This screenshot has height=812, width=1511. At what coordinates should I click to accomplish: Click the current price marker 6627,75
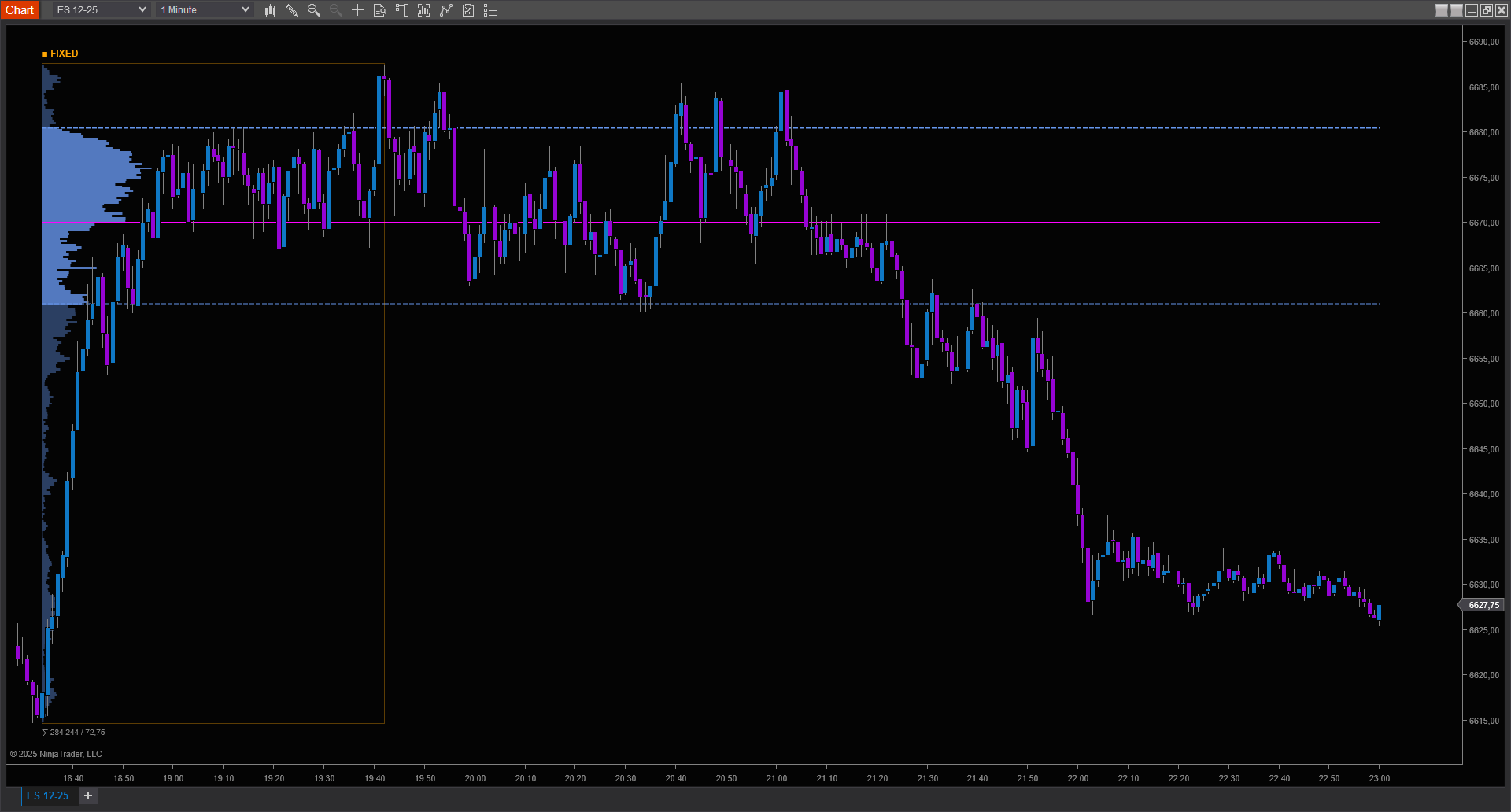[x=1483, y=605]
